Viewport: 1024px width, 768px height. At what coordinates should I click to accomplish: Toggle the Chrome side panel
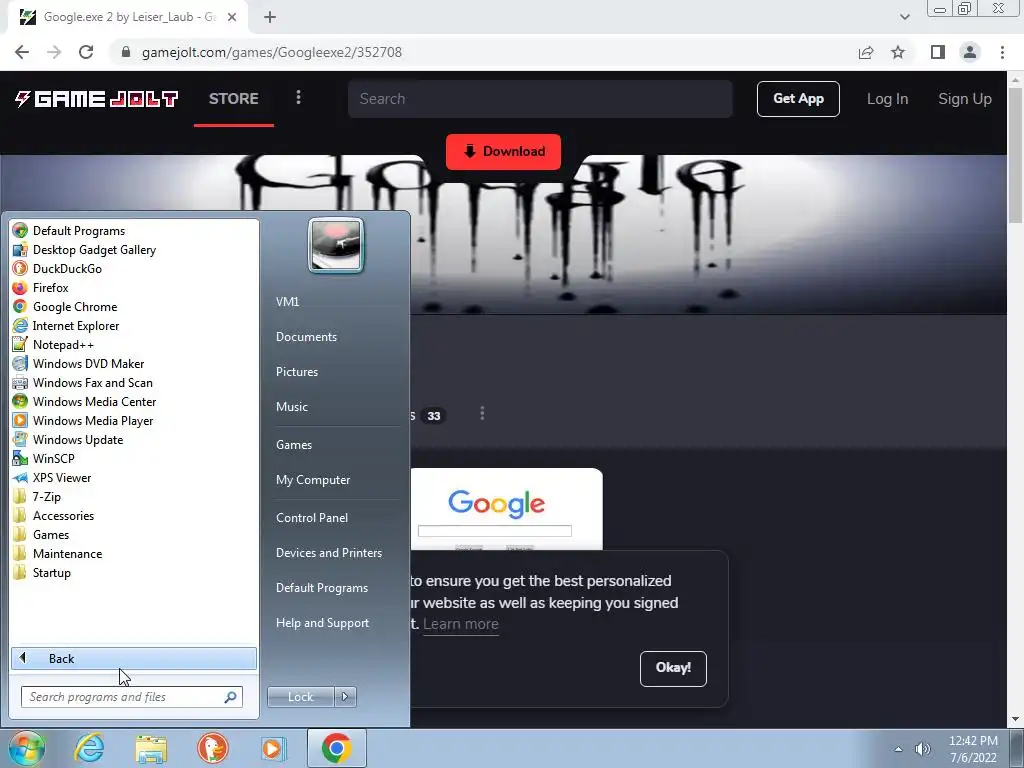pos(938,52)
